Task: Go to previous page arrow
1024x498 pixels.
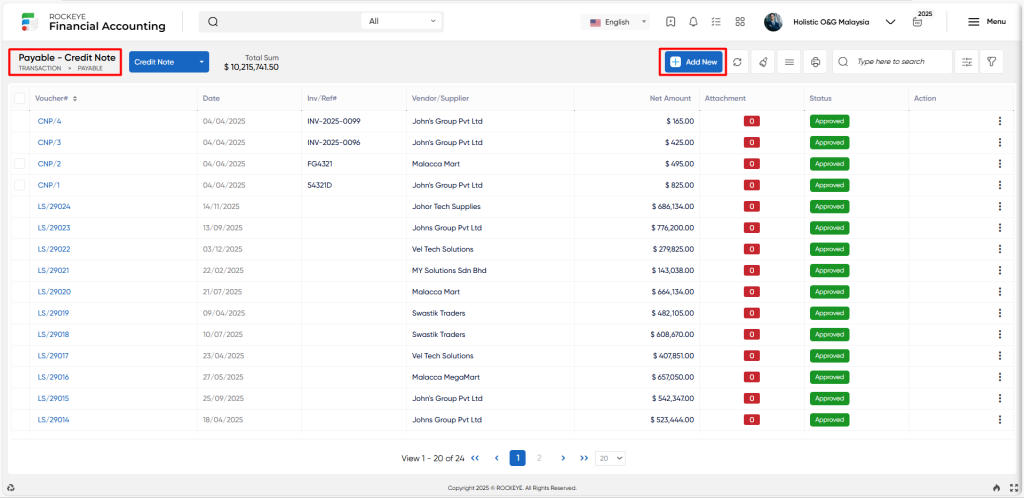Action: pos(496,458)
